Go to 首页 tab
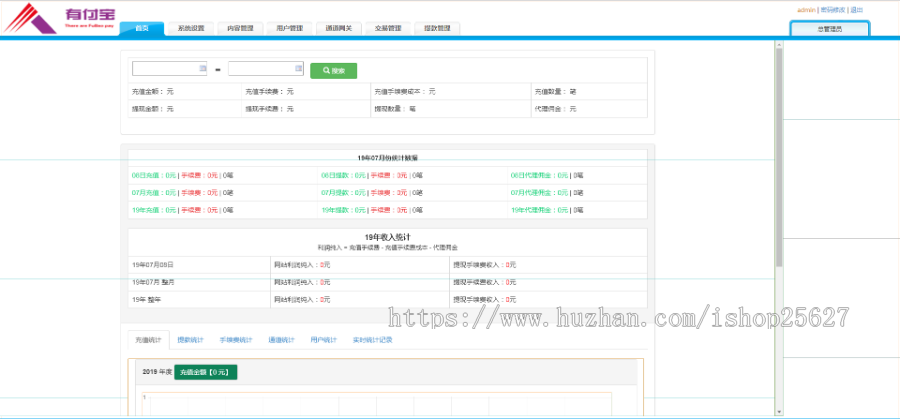The height and width of the screenshot is (419, 900). (142, 28)
